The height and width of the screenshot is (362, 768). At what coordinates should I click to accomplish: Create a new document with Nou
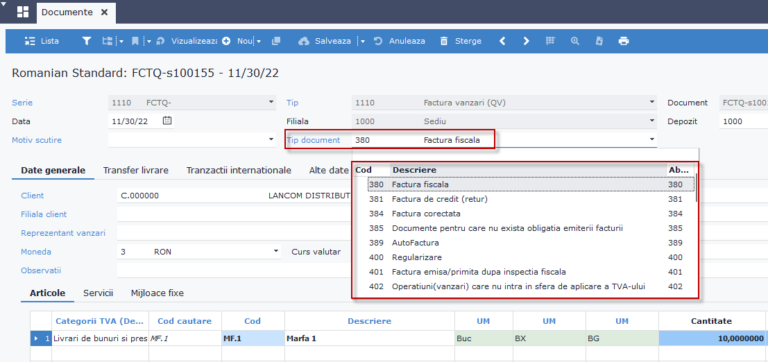237,41
